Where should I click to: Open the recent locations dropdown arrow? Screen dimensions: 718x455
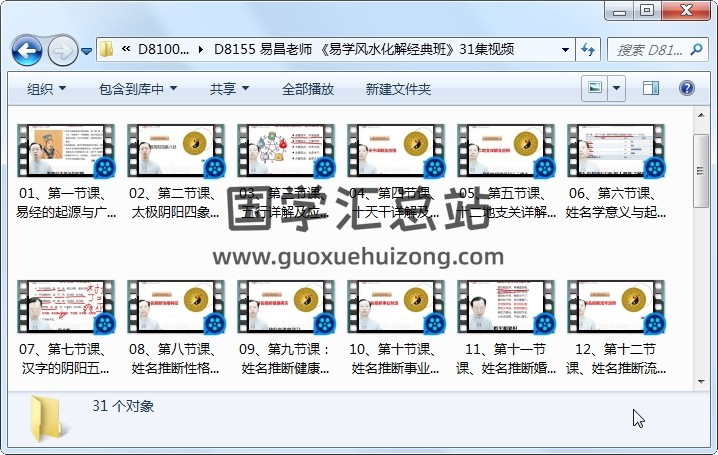click(87, 50)
